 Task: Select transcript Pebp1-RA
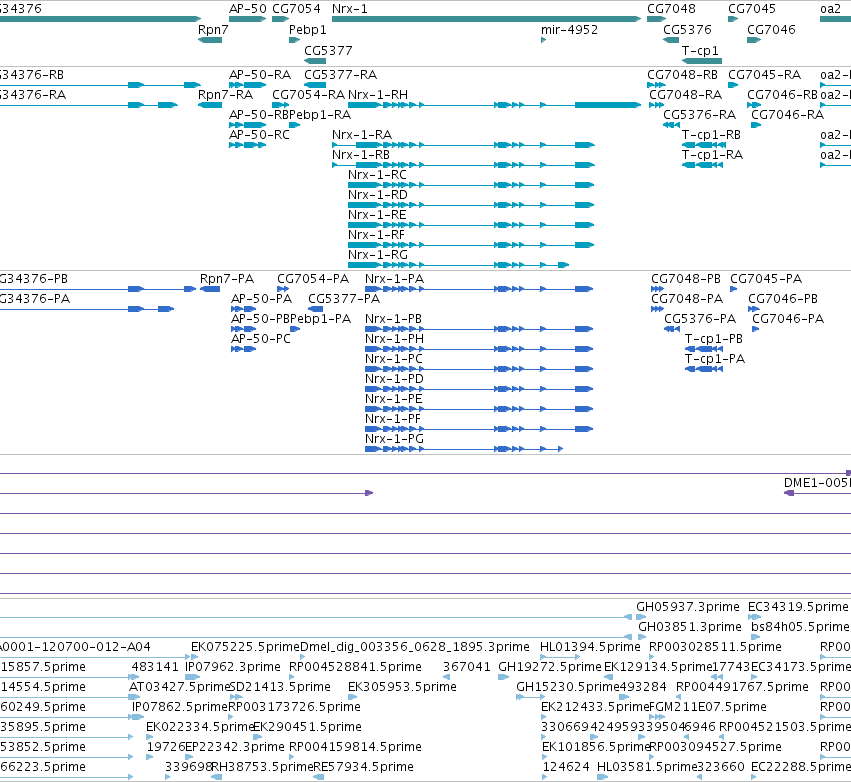(320, 115)
